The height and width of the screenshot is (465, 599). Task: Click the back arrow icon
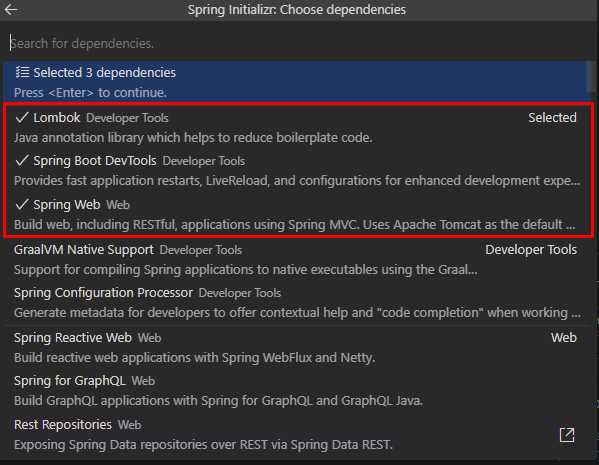tap(11, 10)
